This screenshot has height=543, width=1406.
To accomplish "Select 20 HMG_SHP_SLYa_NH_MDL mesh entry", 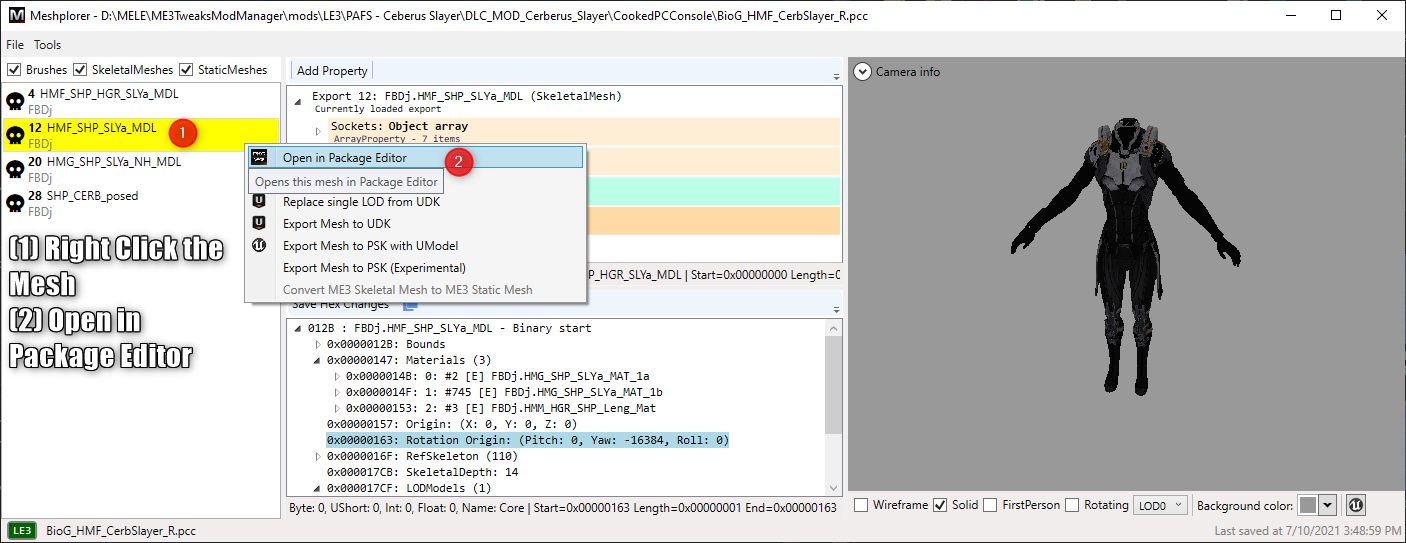I will click(141, 169).
